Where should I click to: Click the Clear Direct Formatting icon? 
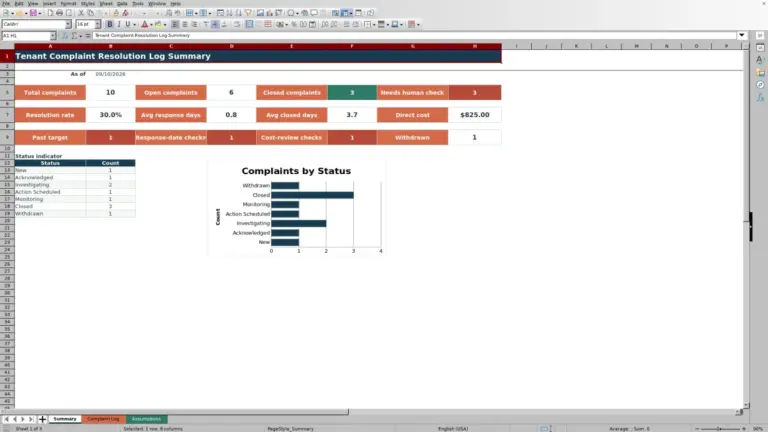(125, 13)
